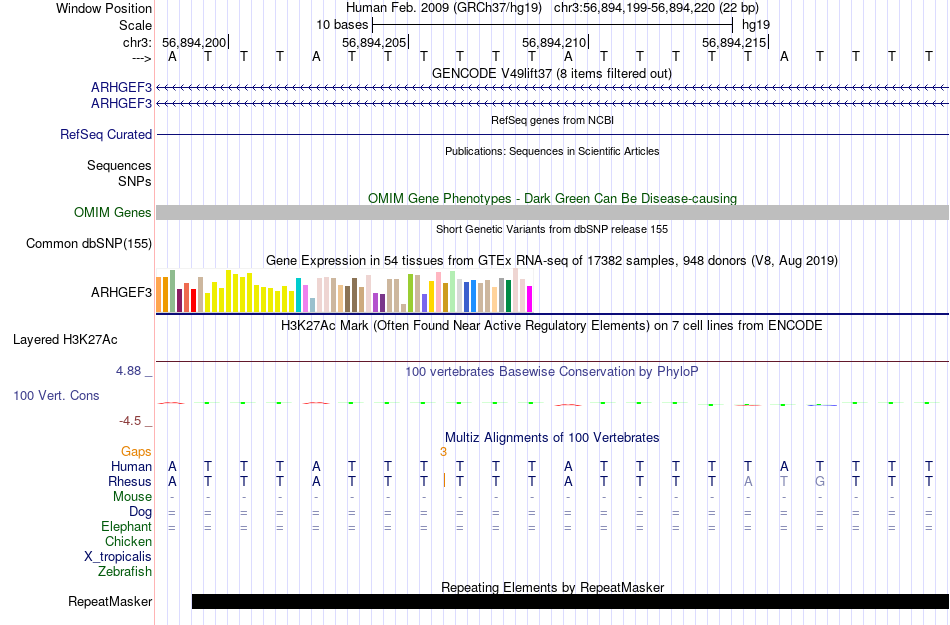The height and width of the screenshot is (625, 950).
Task: Click the dark green GTEx expression bar
Action: pos(508,296)
